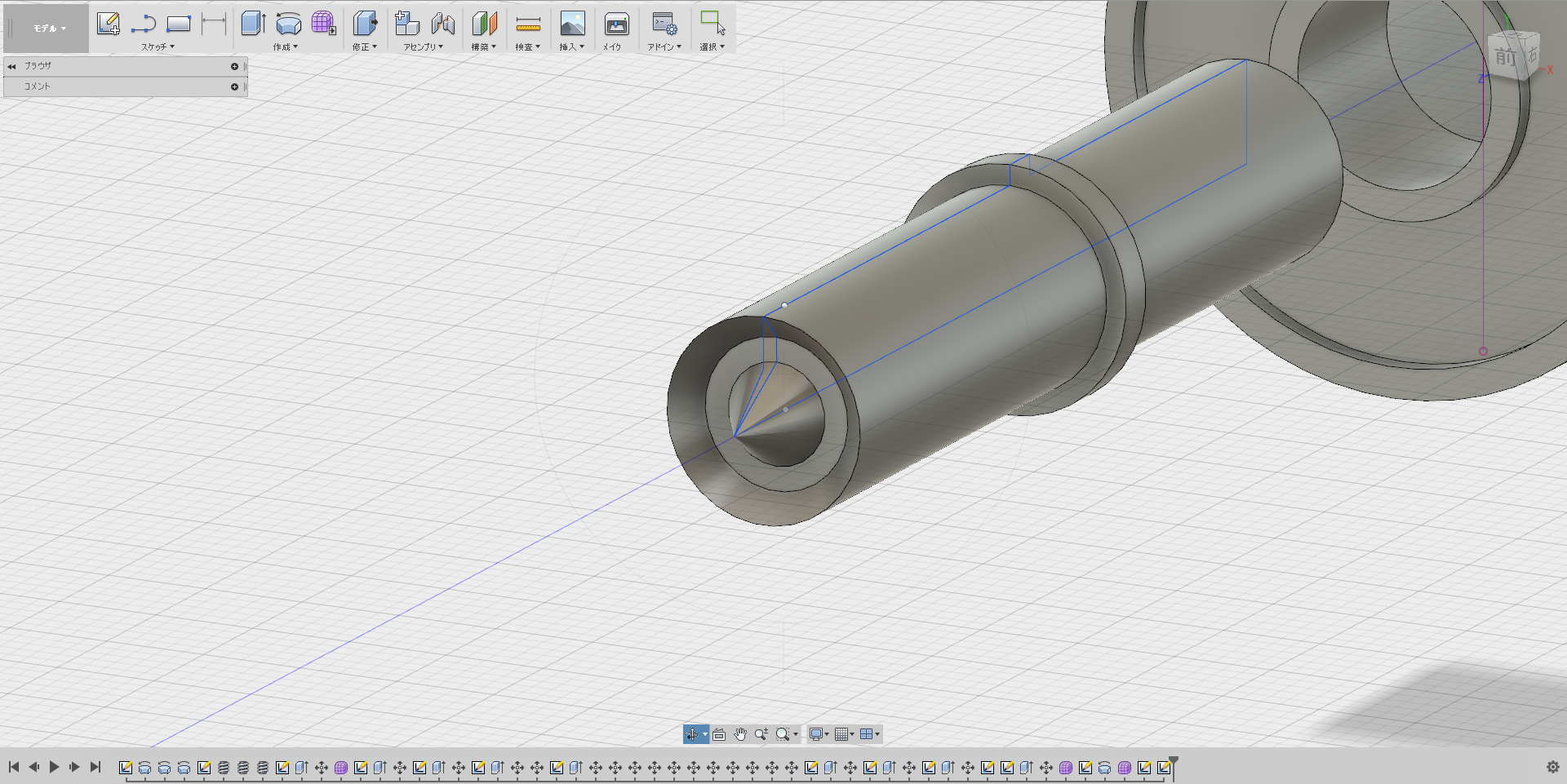Select the Sketch Dimension tool

point(214,24)
